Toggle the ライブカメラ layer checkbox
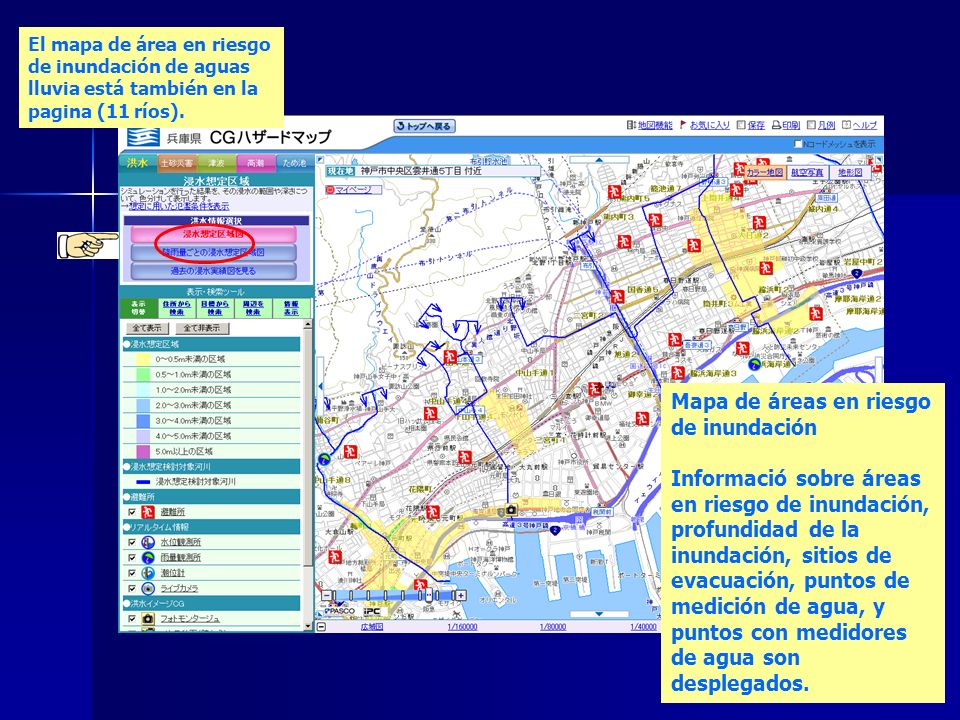The width and height of the screenshot is (960, 720). 132,588
